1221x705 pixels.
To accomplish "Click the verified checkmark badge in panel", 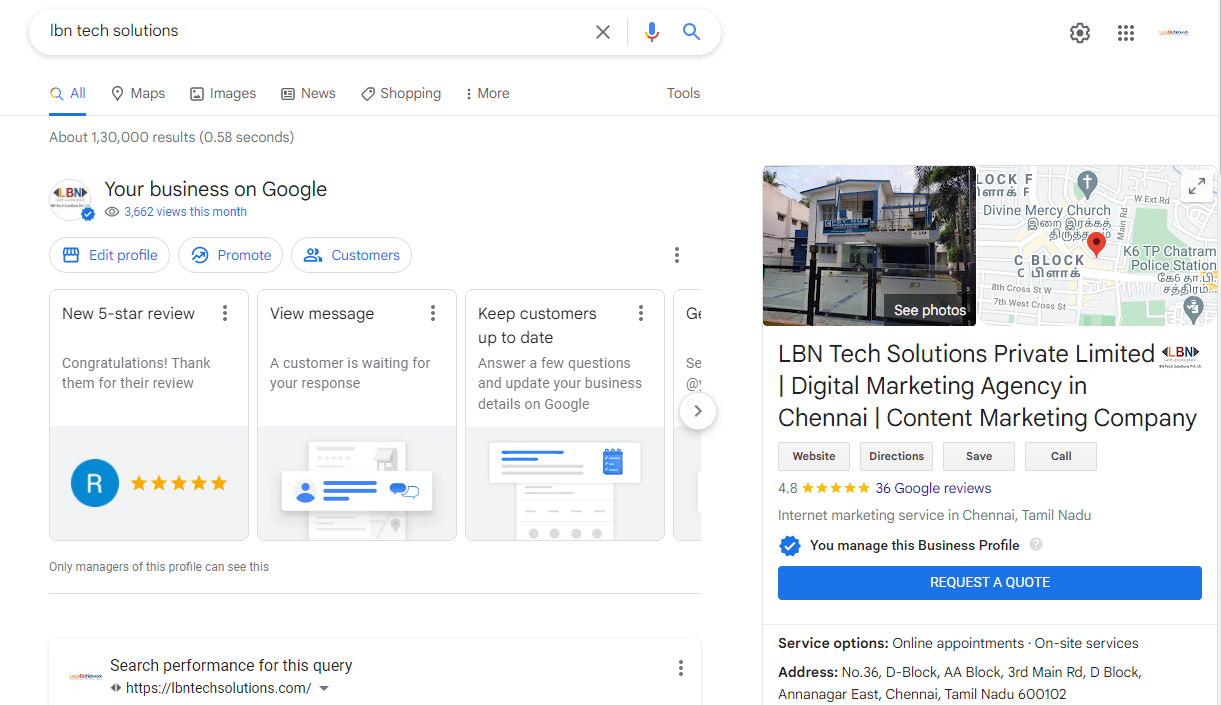I will 790,546.
